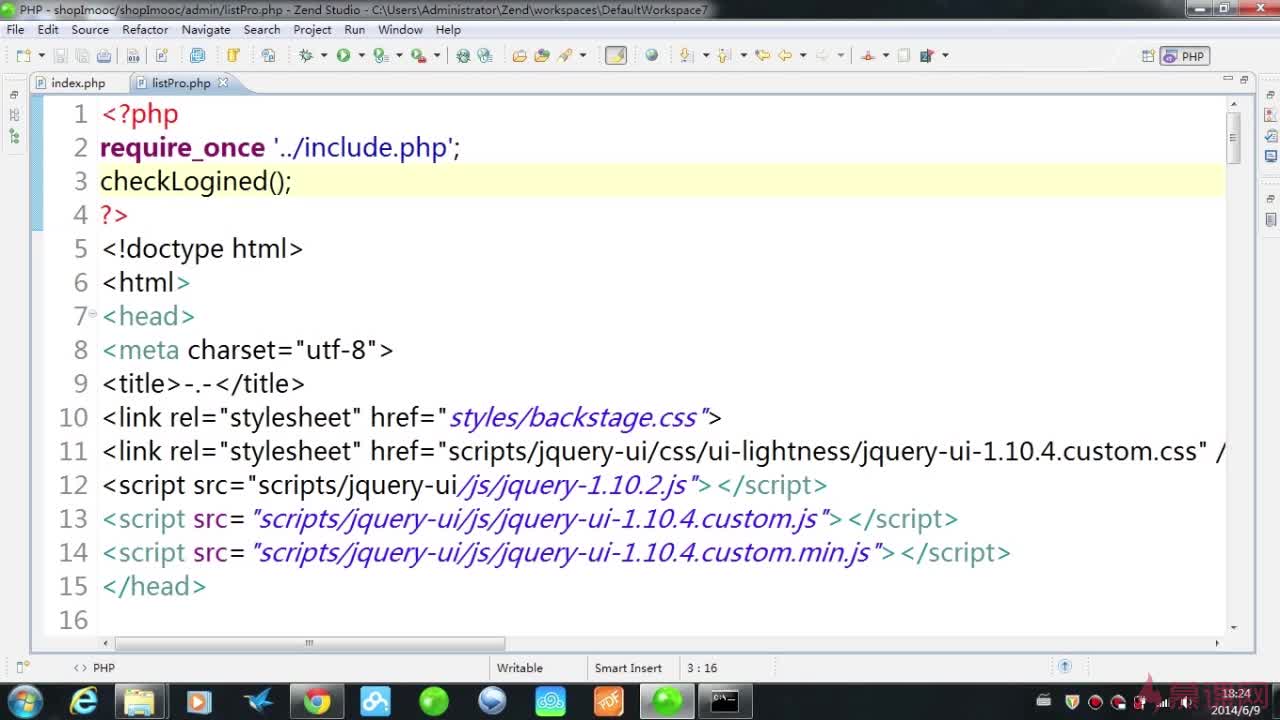The height and width of the screenshot is (720, 1280).
Task: Toggle Mark Occurrences highlighter button
Action: pos(616,56)
